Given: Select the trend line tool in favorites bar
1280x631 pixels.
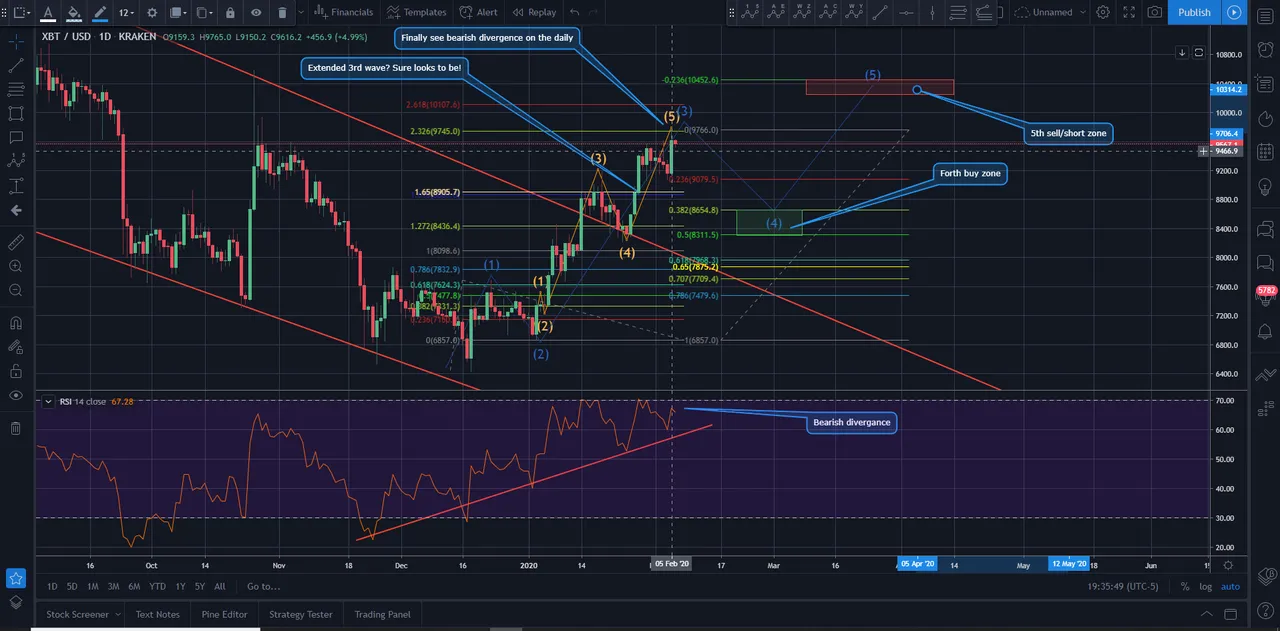Looking at the screenshot, I should coord(880,13).
